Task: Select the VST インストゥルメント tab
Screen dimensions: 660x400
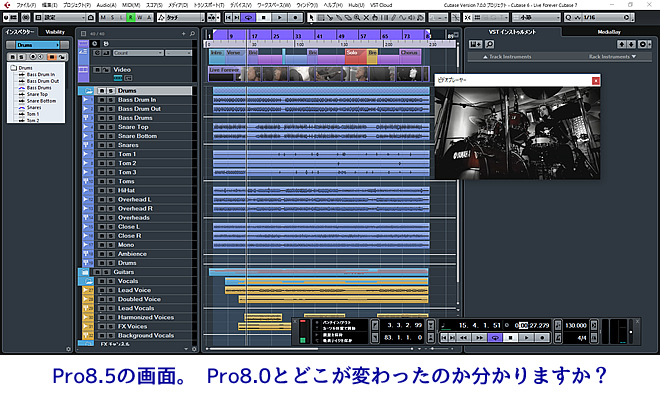Action: 512,32
